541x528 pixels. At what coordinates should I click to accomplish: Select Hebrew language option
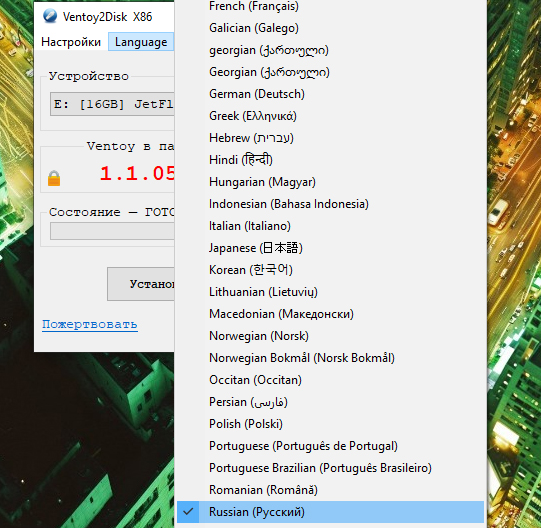[x=330, y=138]
